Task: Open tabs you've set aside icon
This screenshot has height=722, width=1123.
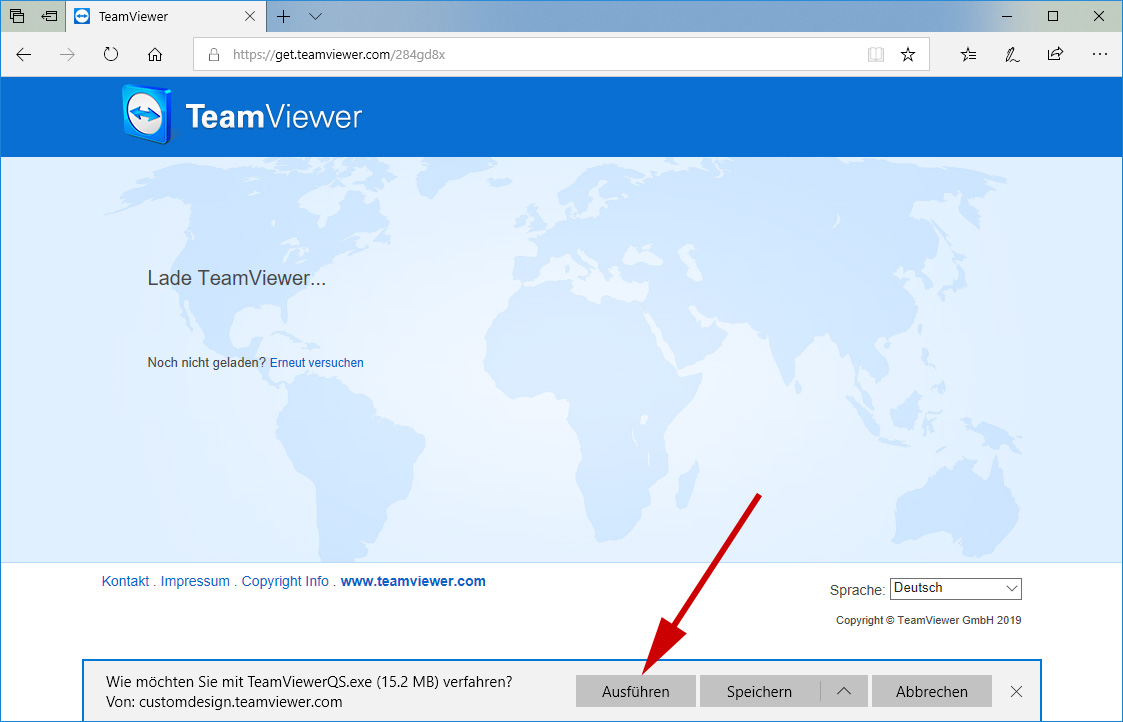Action: pos(17,16)
